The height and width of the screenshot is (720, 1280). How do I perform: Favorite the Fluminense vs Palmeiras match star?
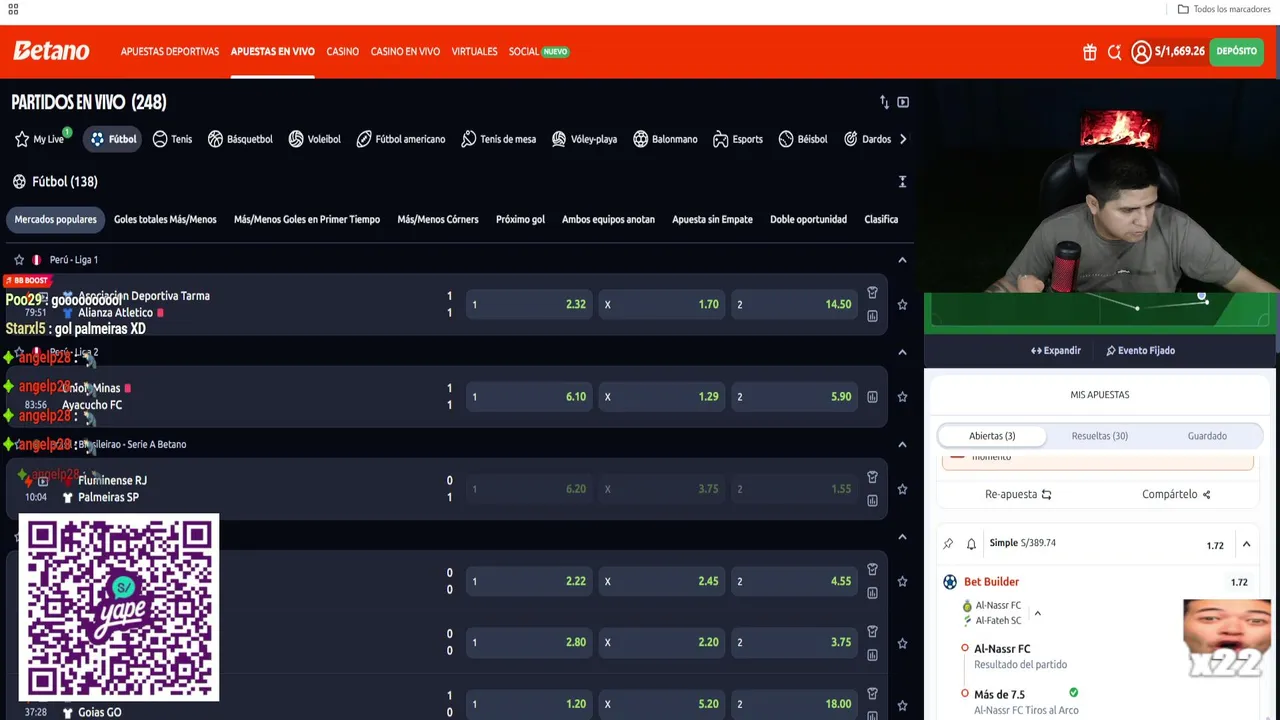[x=902, y=489]
